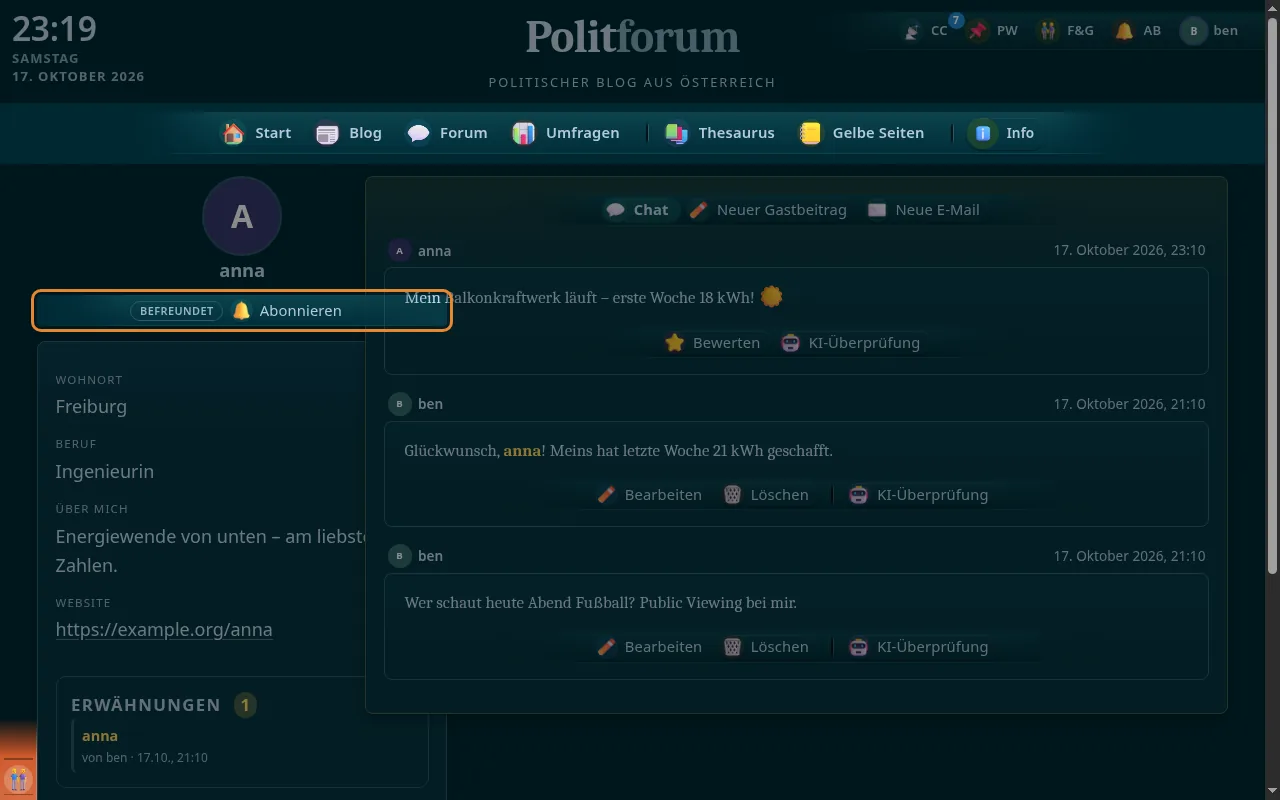Click the sun emoji in anna's post
Image resolution: width=1280 pixels, height=800 pixels.
click(x=771, y=297)
